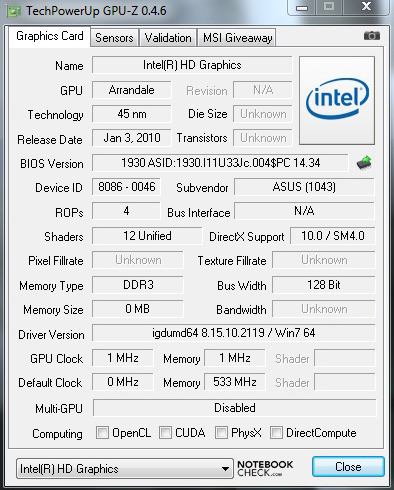
Task: Click the BIOS Version field
Action: pyautogui.click(x=220, y=163)
